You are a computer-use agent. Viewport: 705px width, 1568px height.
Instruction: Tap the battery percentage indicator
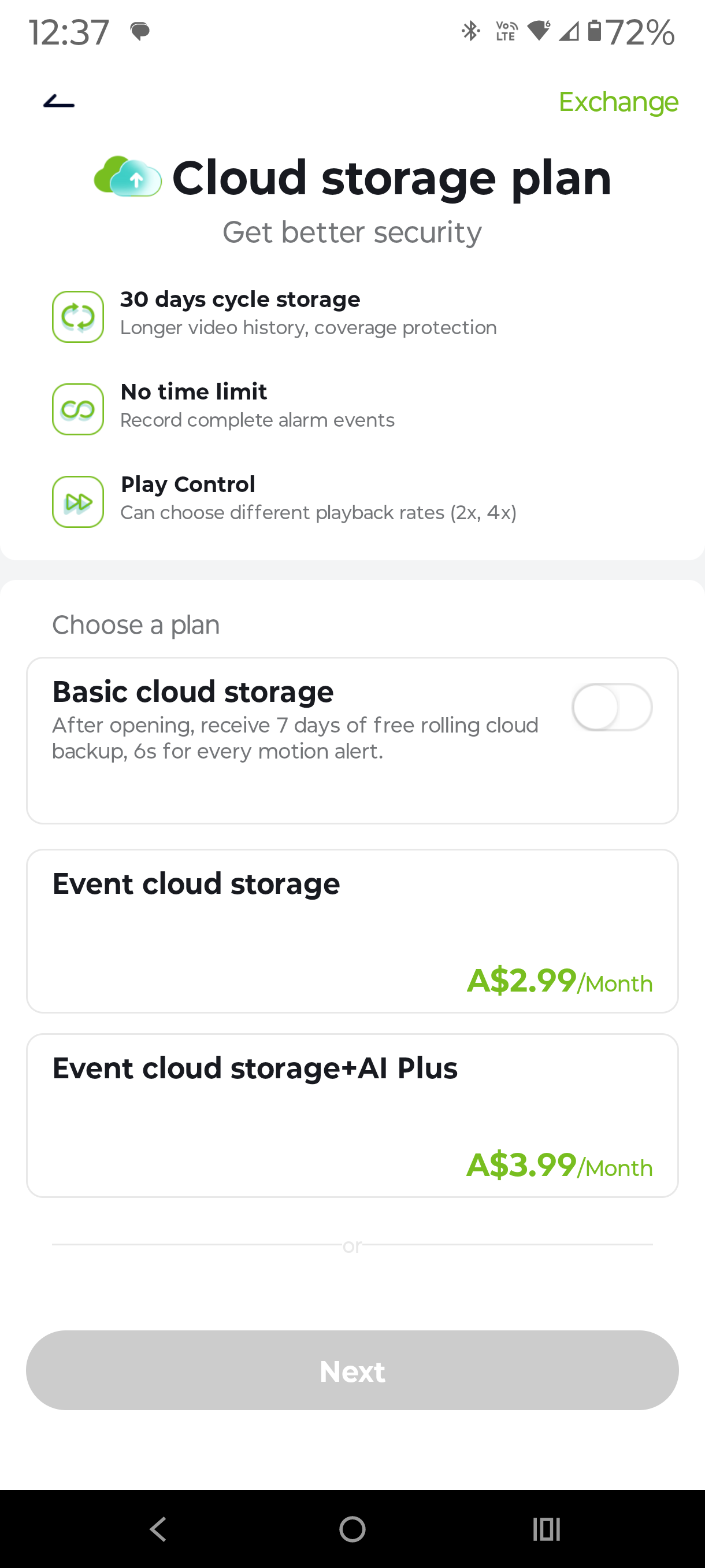pyautogui.click(x=640, y=32)
